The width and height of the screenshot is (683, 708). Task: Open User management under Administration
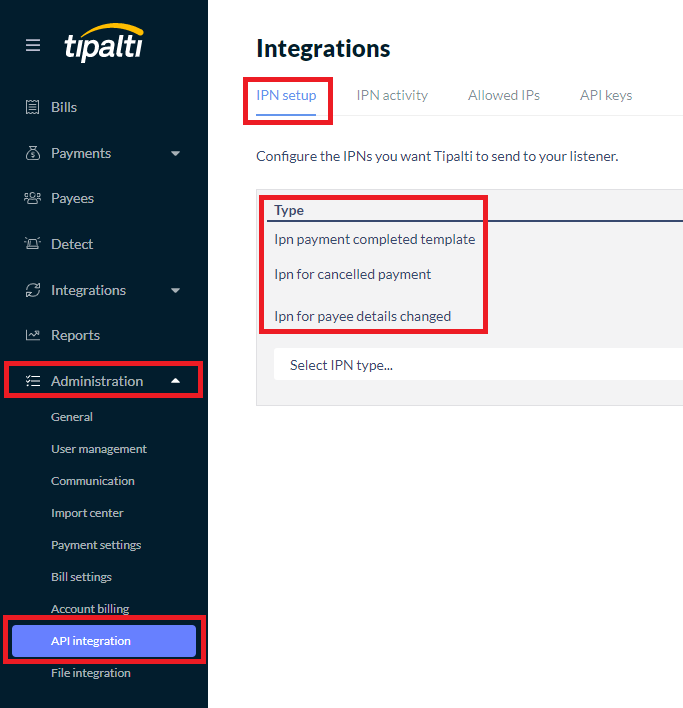[99, 449]
